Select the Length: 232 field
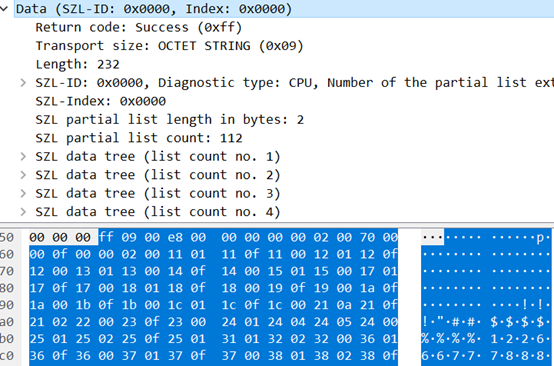 point(77,64)
